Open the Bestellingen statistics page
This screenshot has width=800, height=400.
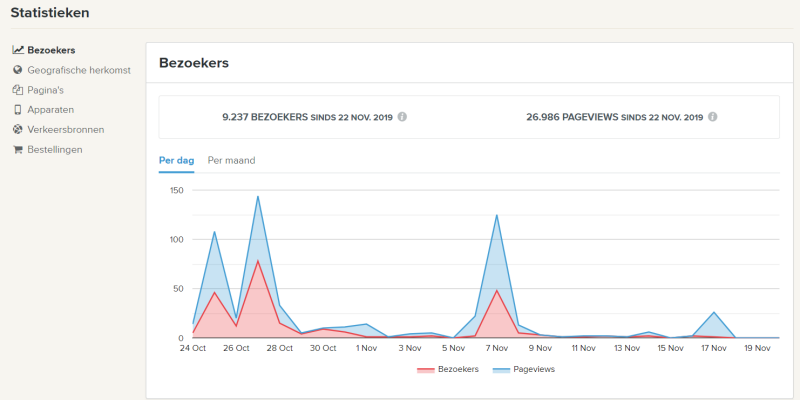[x=55, y=150]
